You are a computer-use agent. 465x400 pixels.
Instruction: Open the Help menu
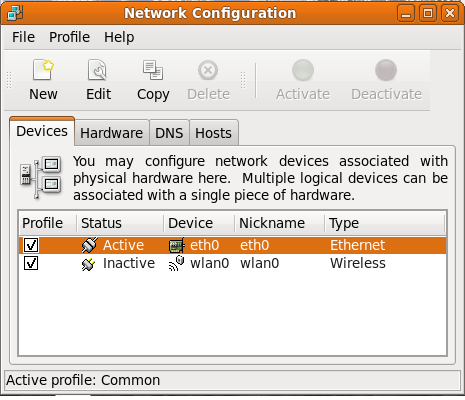[119, 37]
